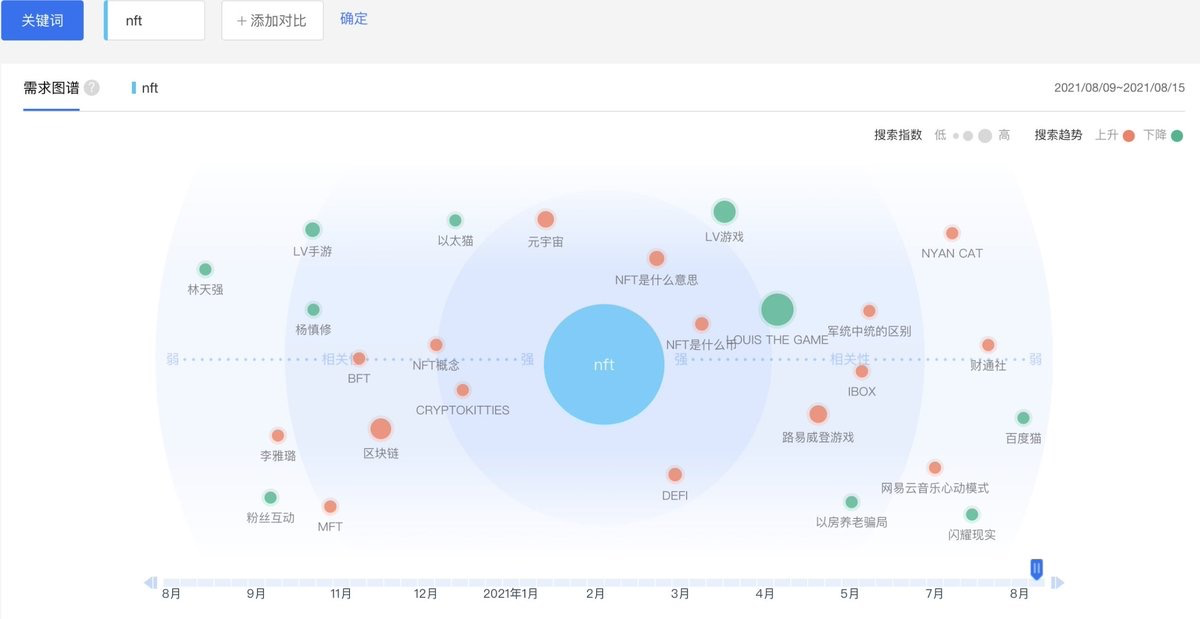Open the 需求图谱 help tooltip icon
This screenshot has width=1200, height=619.
[91, 88]
